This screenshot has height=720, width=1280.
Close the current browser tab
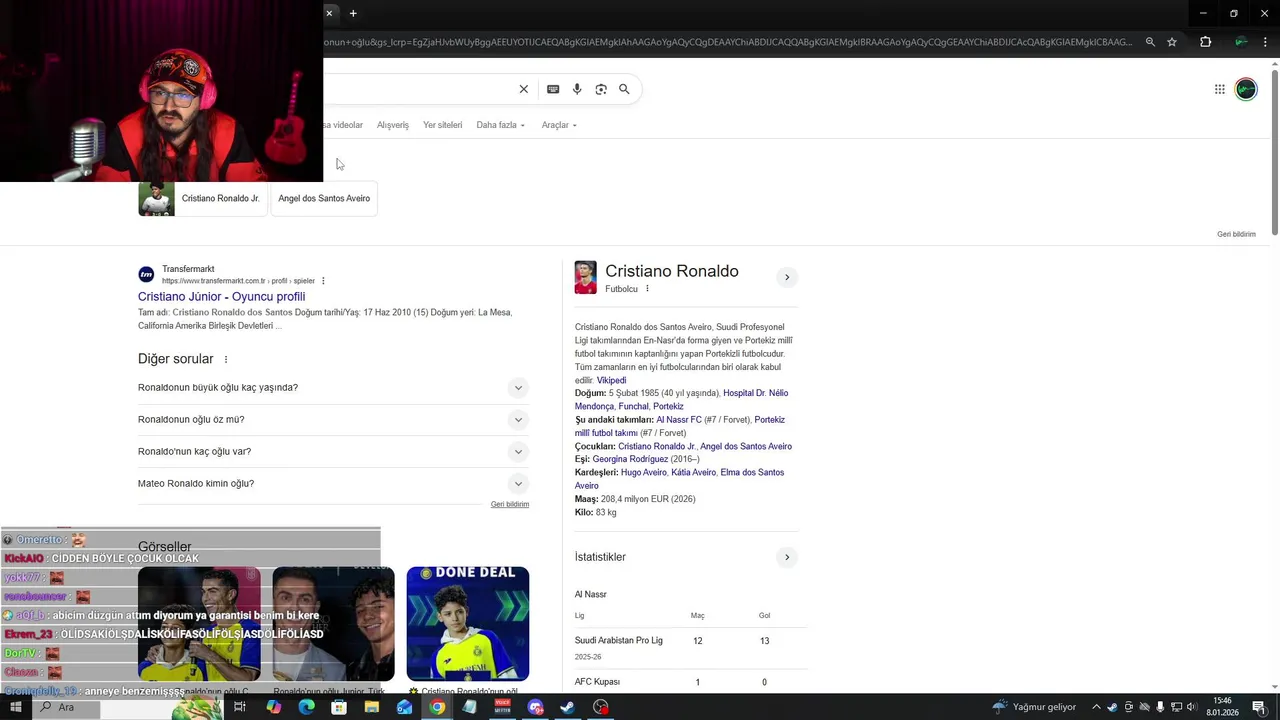click(328, 13)
